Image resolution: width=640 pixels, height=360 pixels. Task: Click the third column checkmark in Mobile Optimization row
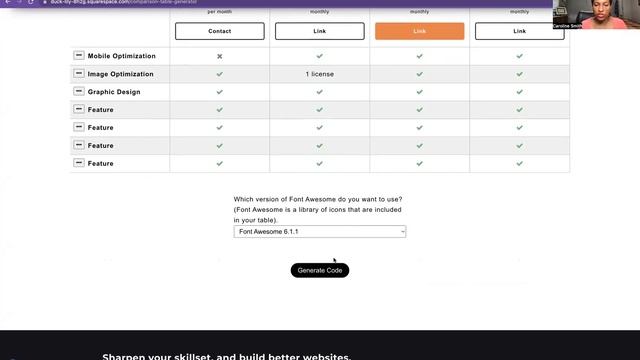[x=420, y=56]
